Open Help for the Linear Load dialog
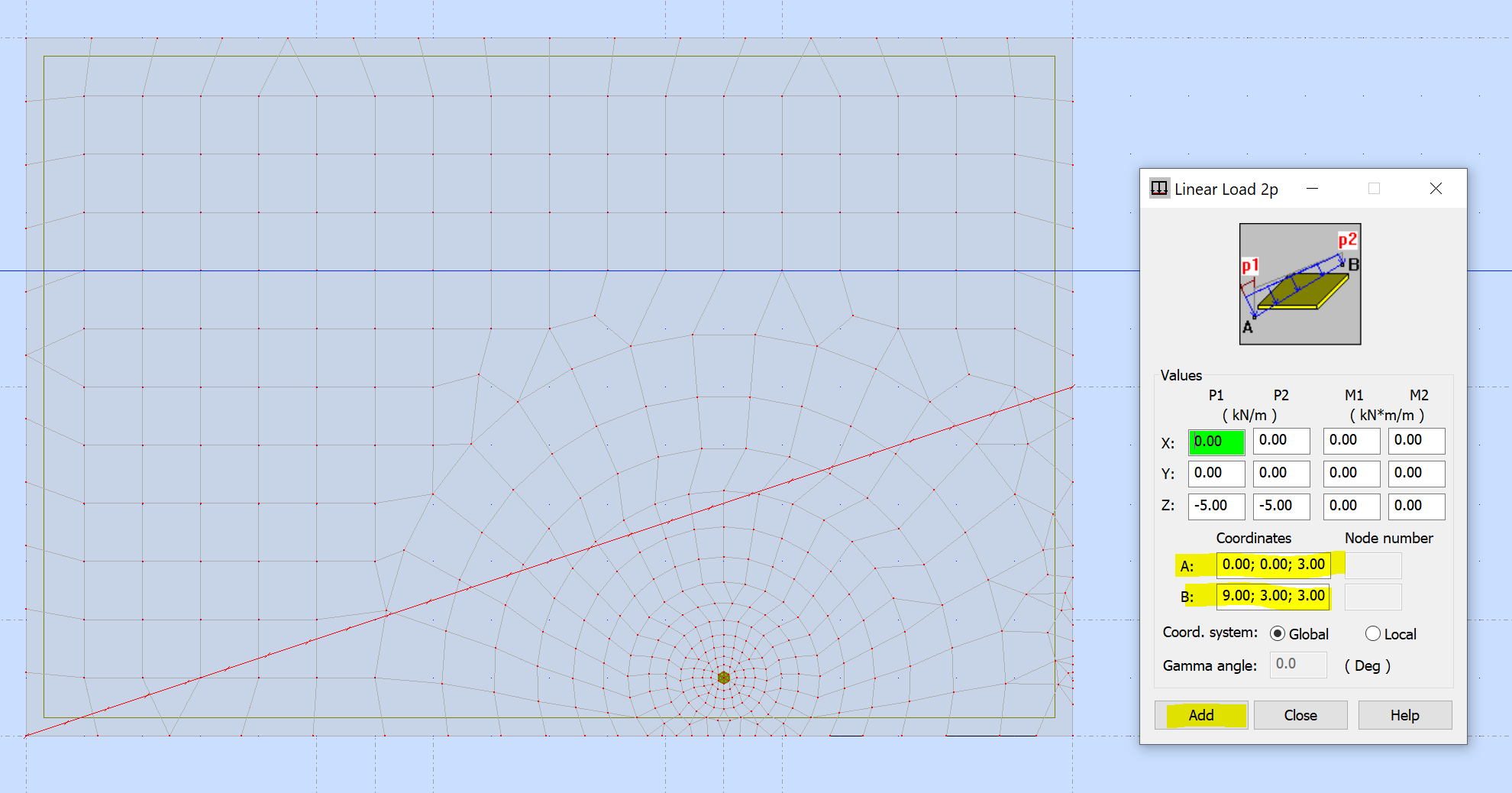 click(x=1404, y=714)
